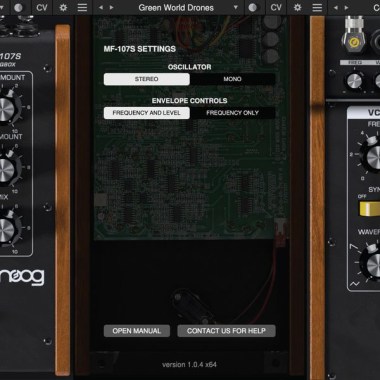Click the half-moon circle icon in the left panel header
Screen dimensions: 380x380
[18, 7]
